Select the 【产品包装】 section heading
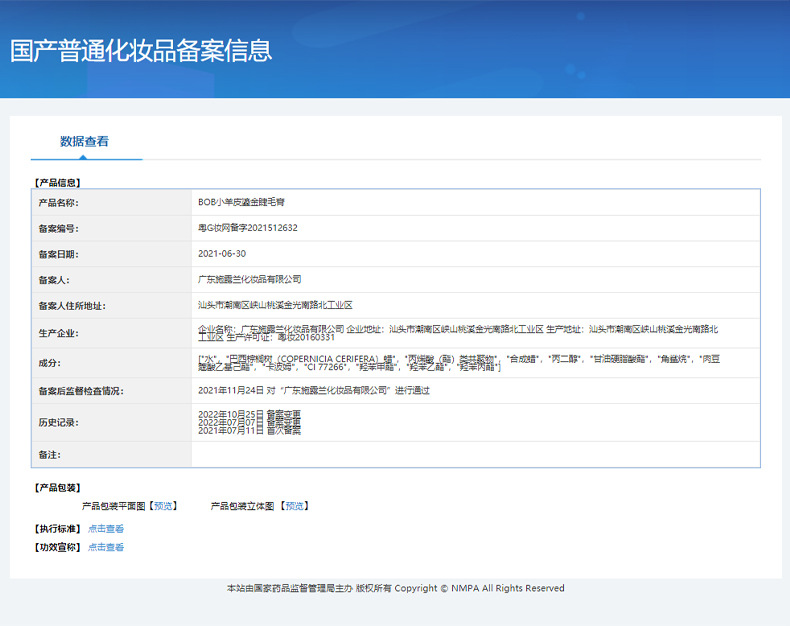This screenshot has height=626, width=790. (57, 487)
